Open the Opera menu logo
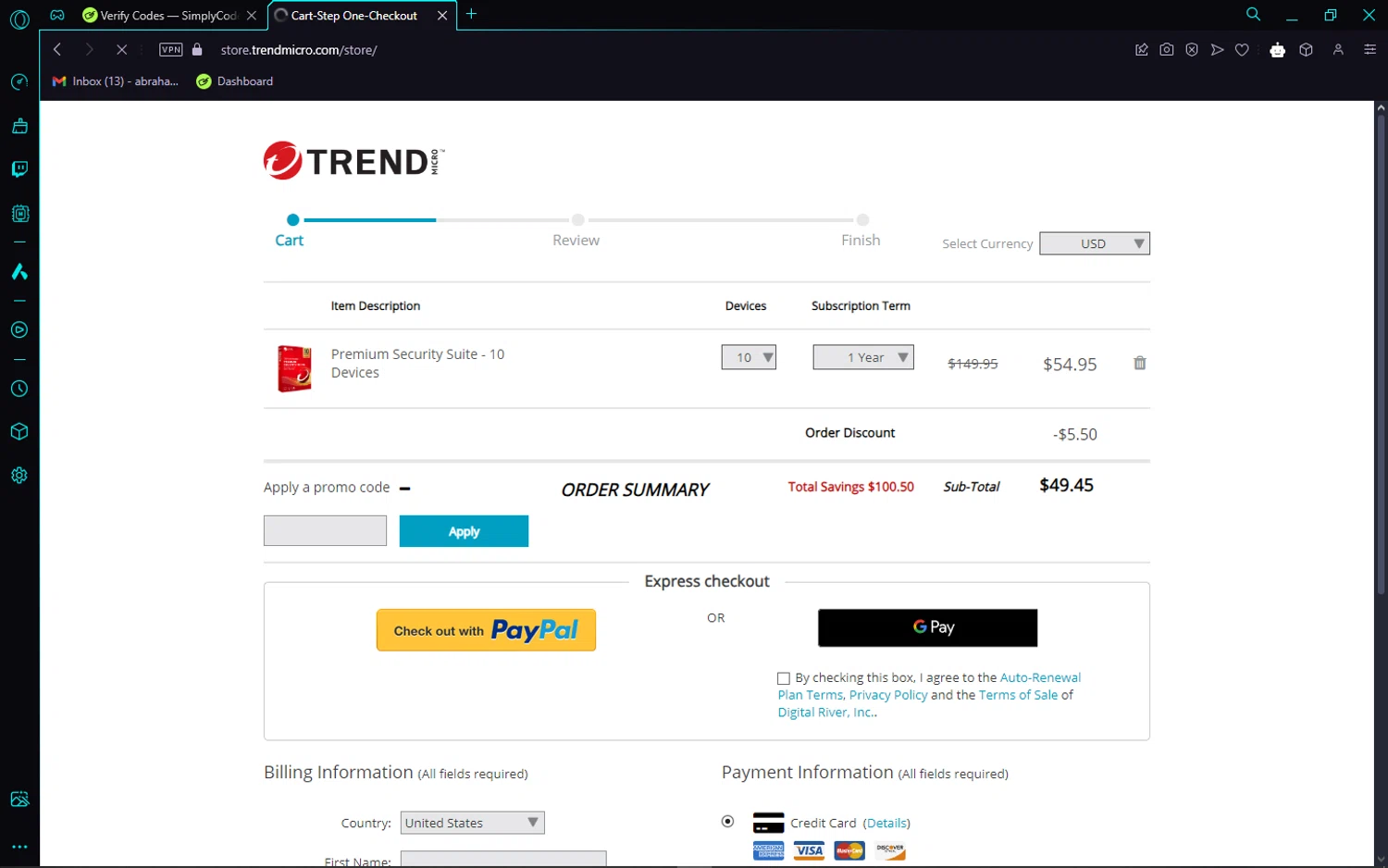This screenshot has height=868, width=1388. tap(19, 18)
